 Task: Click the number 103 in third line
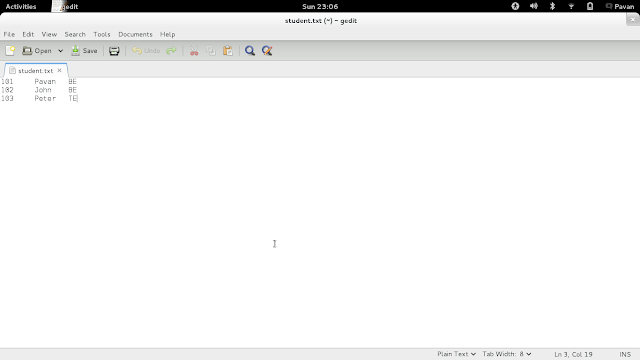pos(7,98)
